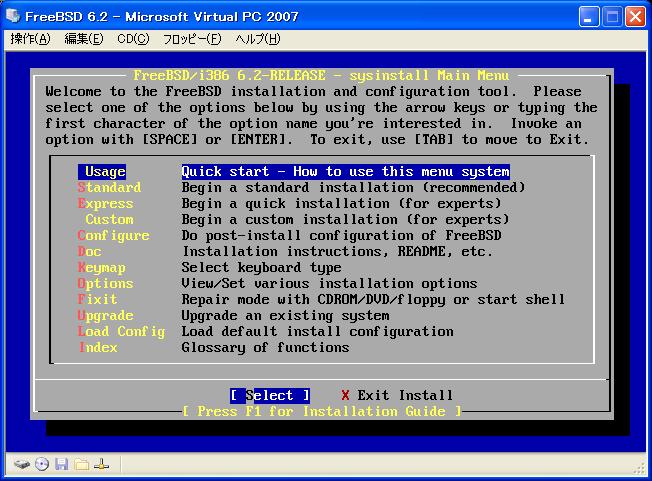This screenshot has width=652, height=481.
Task: Select the Keymap option
Action: 101,268
